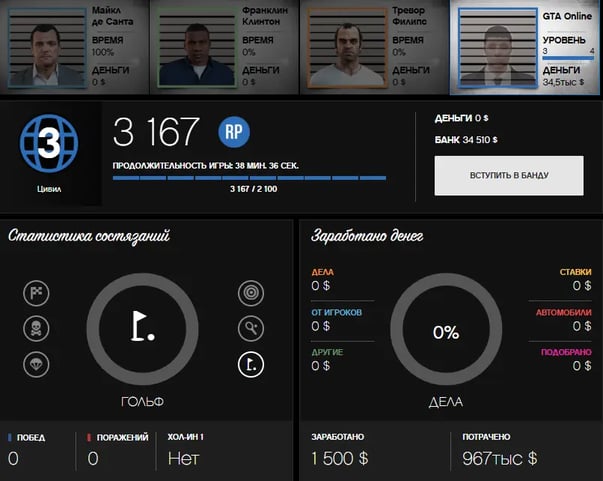Click the 0% earnings donut chart
The image size is (603, 481).
446,331
